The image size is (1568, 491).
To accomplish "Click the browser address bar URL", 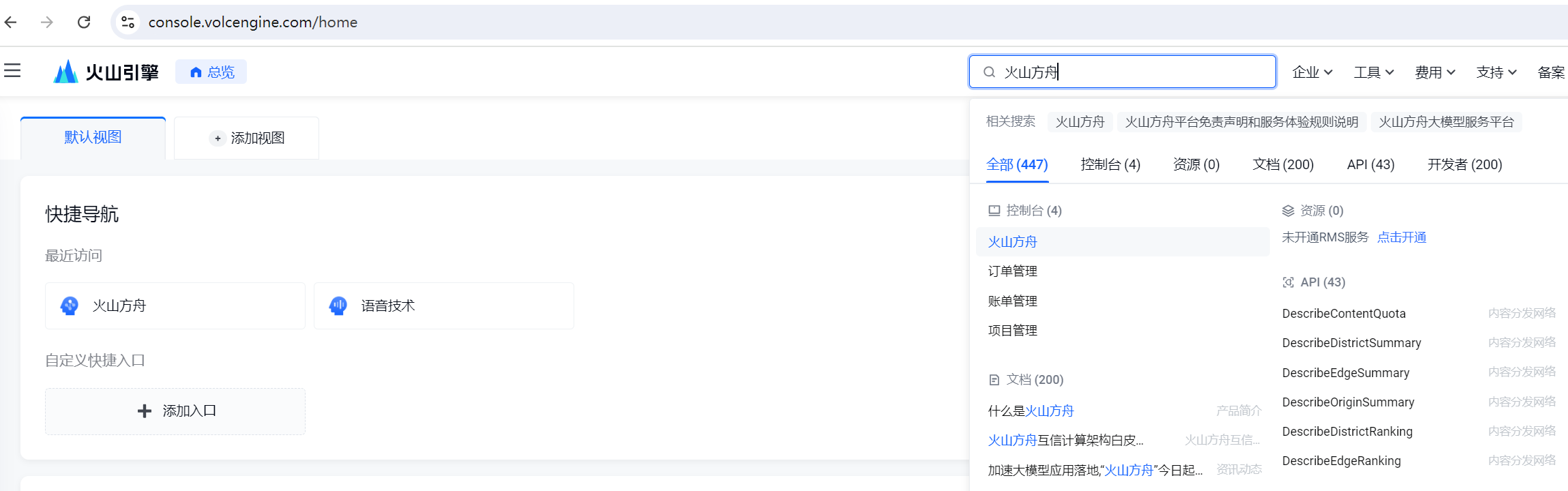I will (x=253, y=23).
